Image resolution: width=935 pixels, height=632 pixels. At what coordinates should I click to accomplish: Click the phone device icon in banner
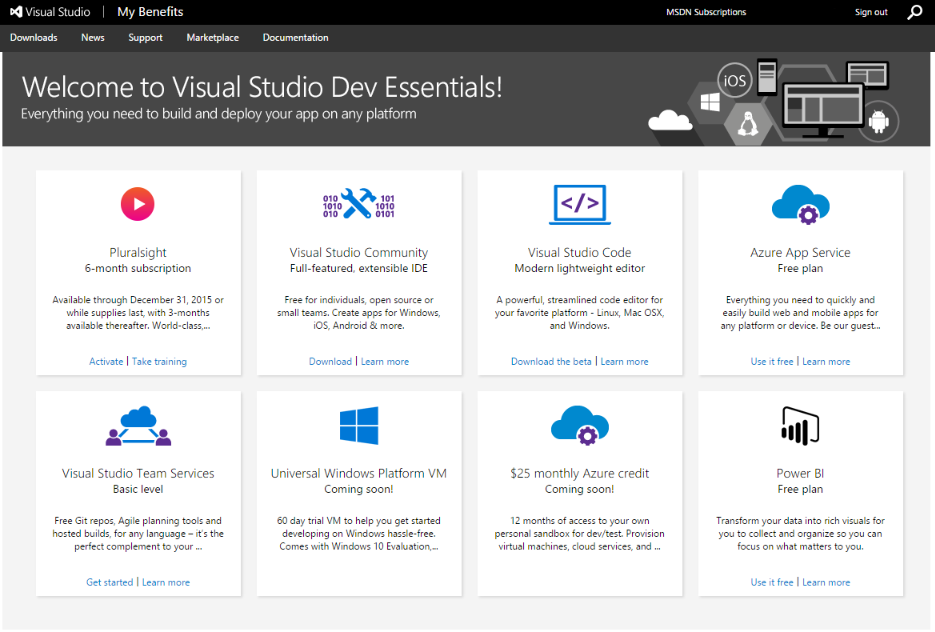(767, 76)
